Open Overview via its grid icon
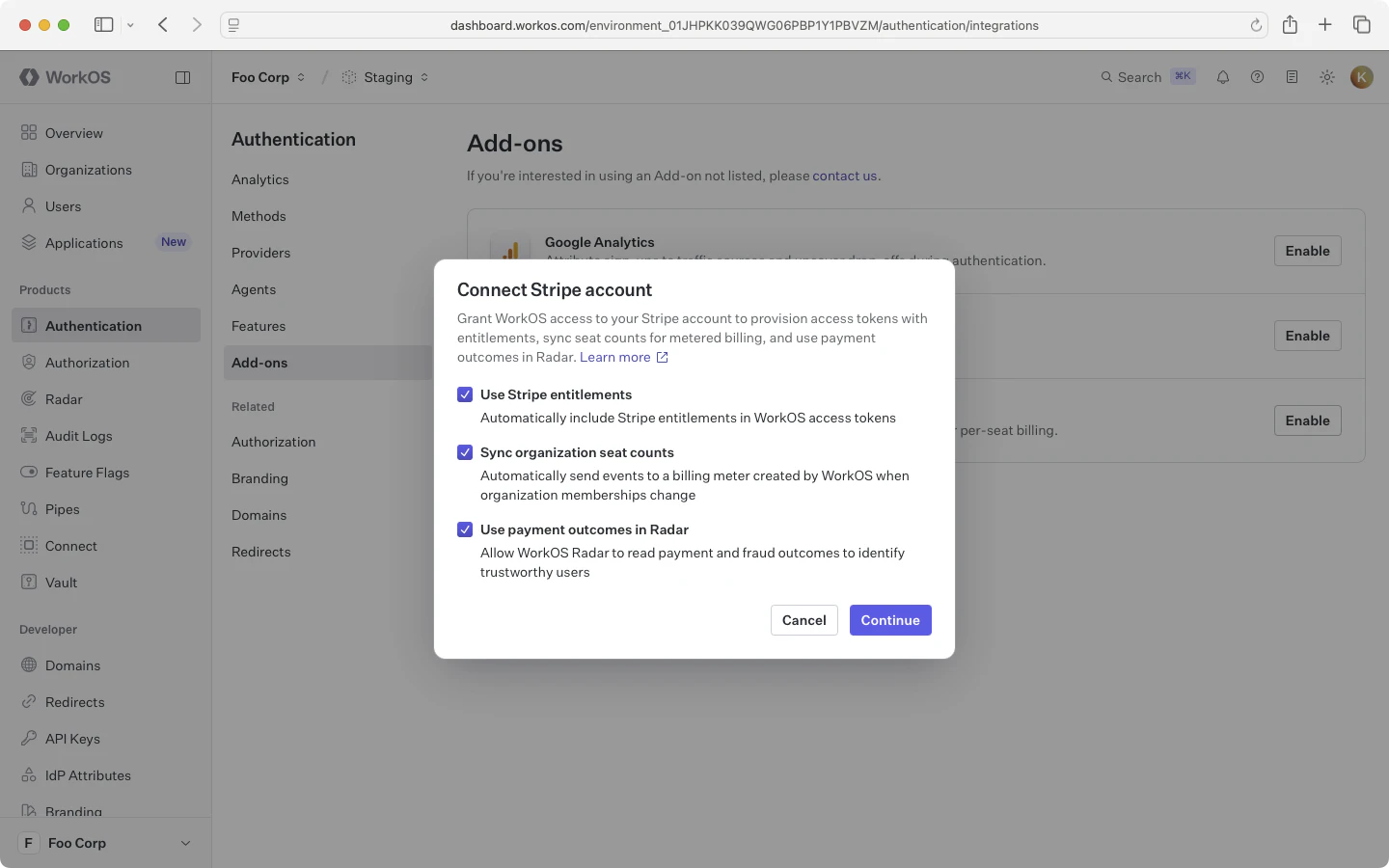 click(x=29, y=133)
